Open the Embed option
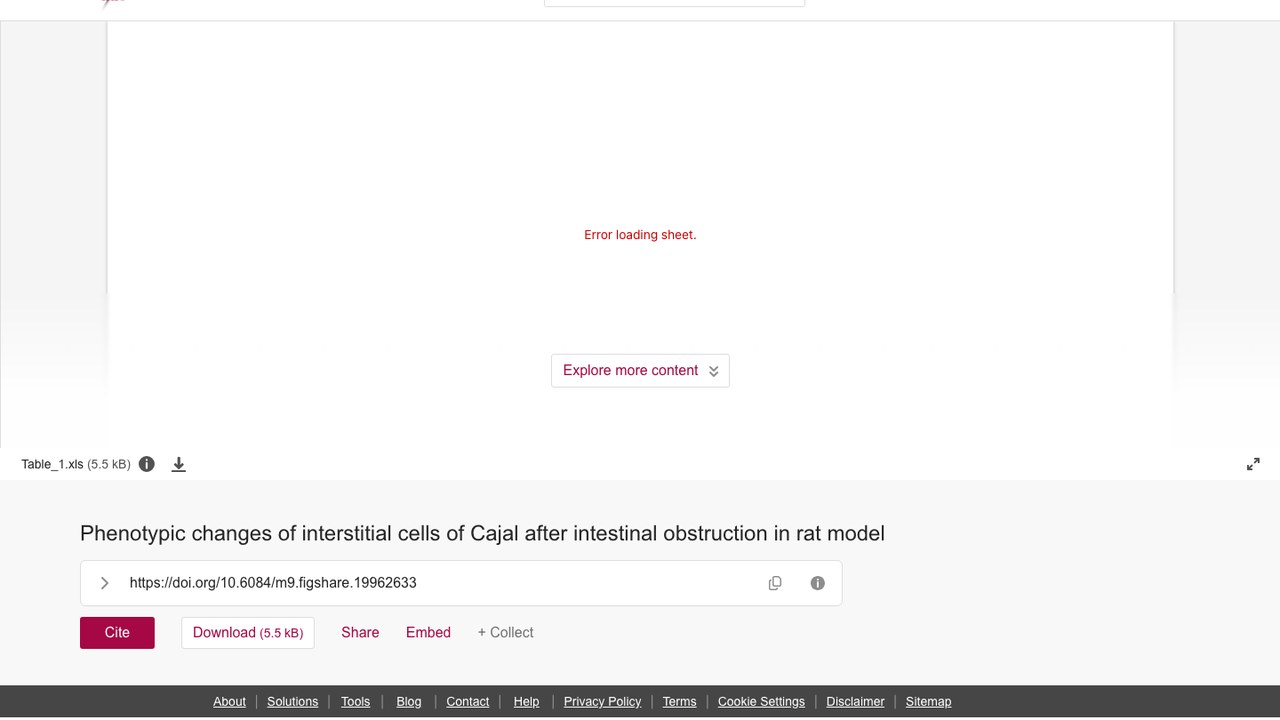 click(428, 632)
